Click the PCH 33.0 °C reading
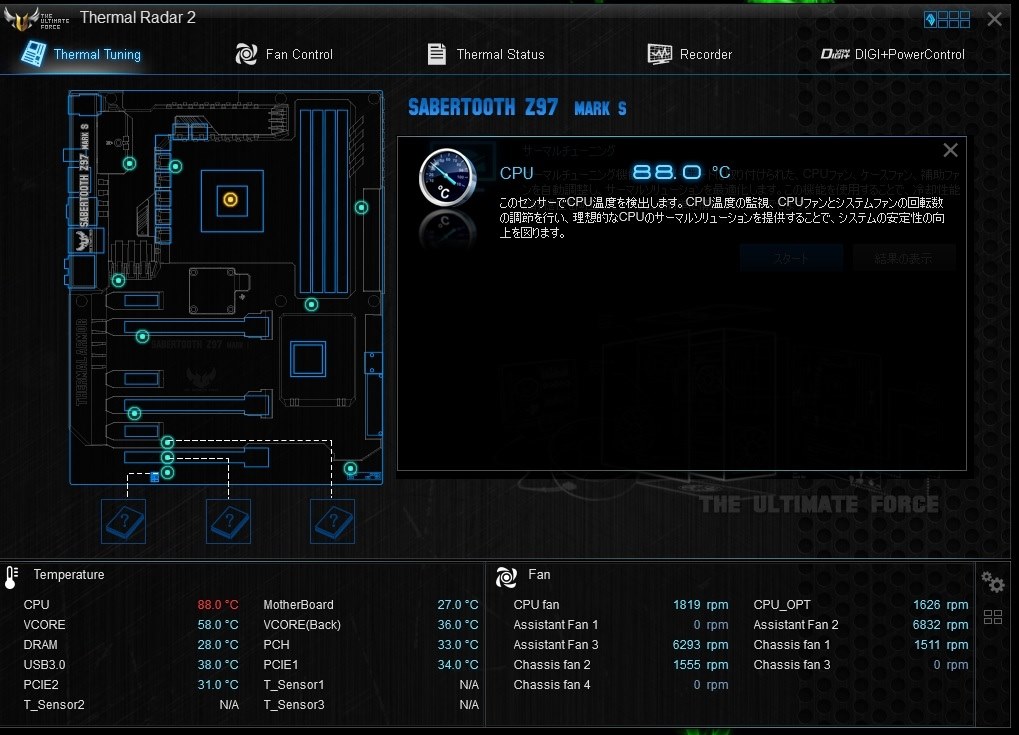1019x735 pixels. point(458,645)
